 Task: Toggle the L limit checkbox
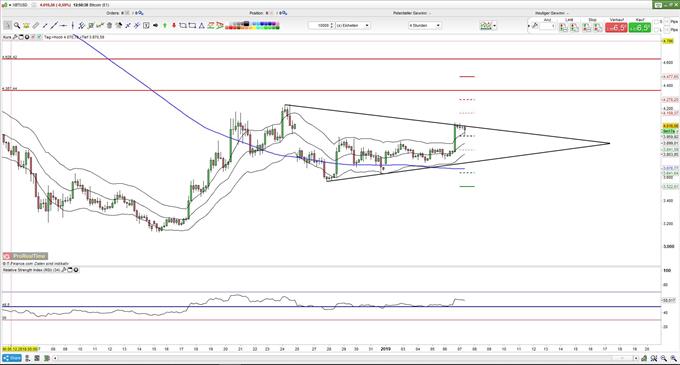656,30
